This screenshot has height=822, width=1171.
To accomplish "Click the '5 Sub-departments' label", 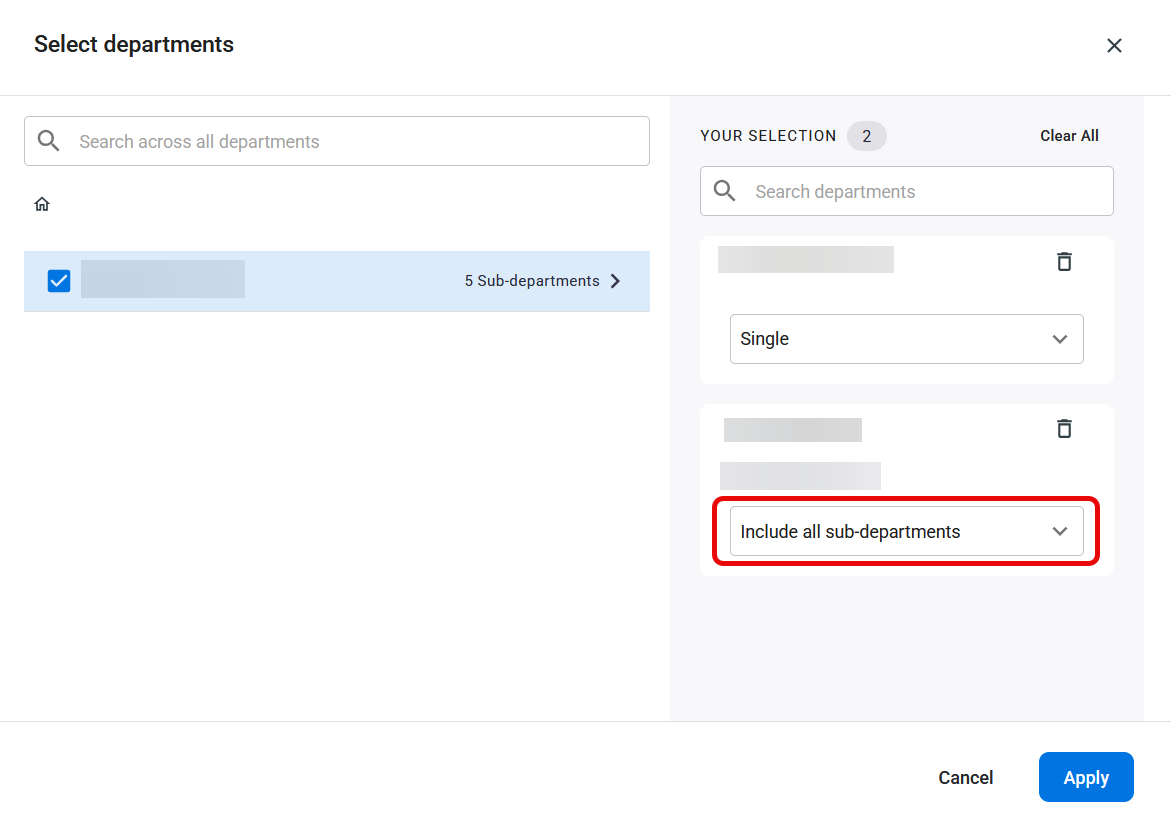I will [x=532, y=281].
